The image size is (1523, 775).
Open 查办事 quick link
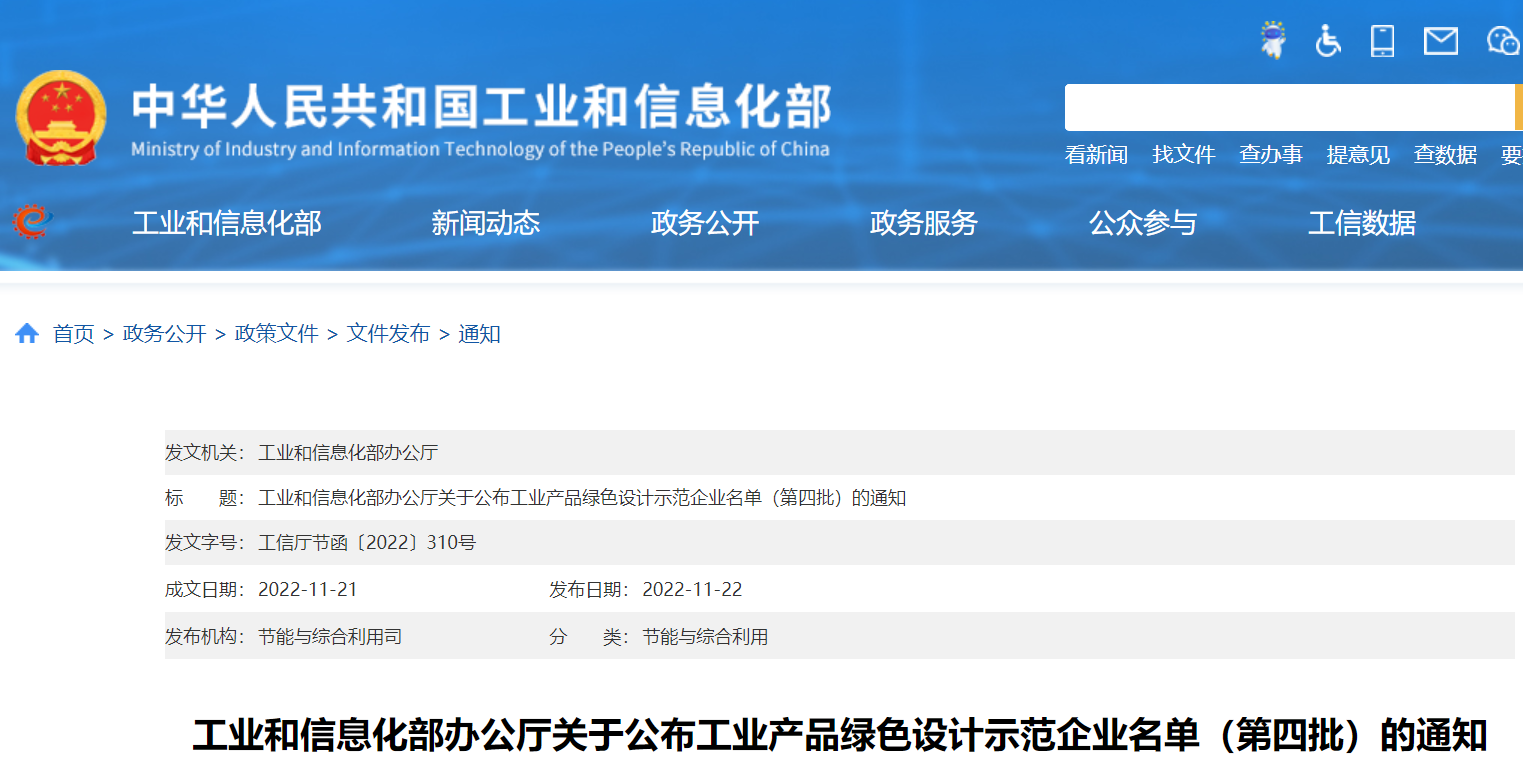pyautogui.click(x=1271, y=155)
